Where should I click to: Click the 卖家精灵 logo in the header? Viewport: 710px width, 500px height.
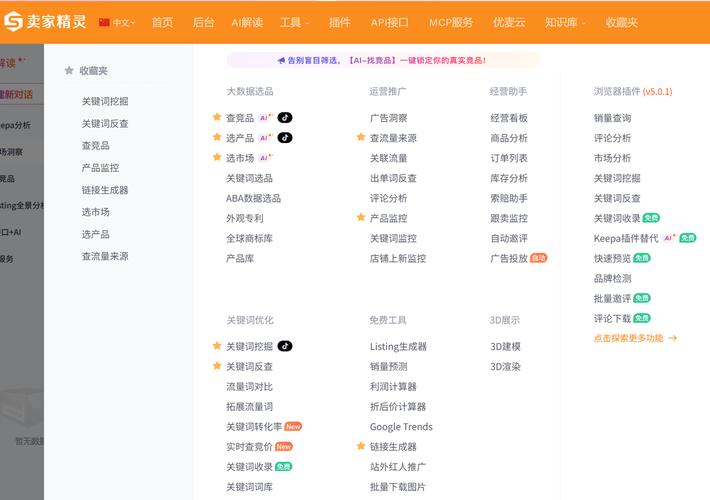point(45,21)
